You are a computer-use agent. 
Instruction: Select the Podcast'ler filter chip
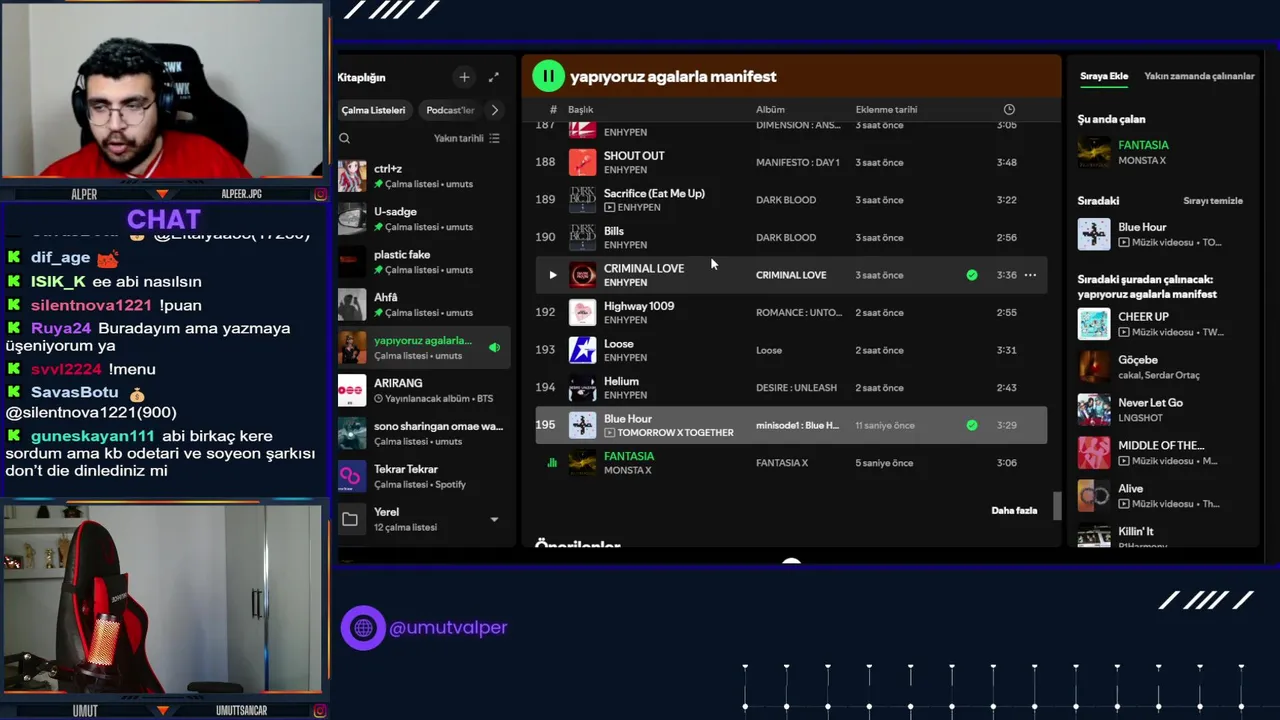[450, 110]
